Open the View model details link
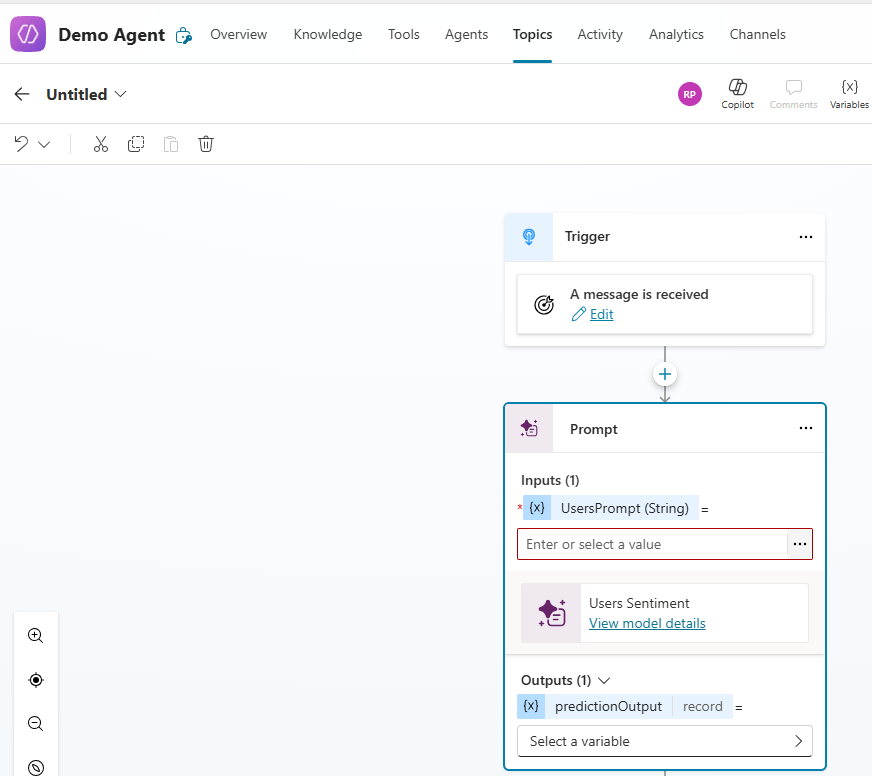Image resolution: width=872 pixels, height=776 pixels. tap(647, 623)
